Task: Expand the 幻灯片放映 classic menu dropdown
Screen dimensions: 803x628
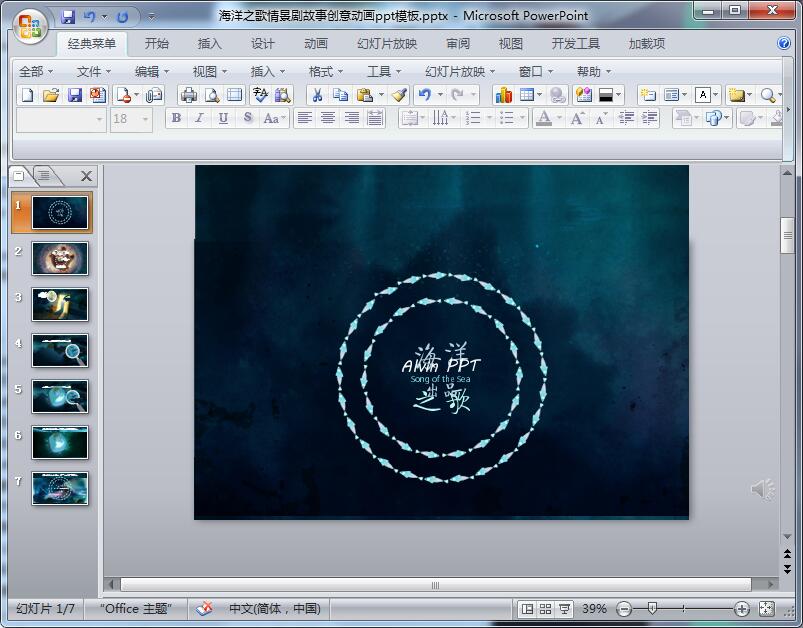Action: pyautogui.click(x=460, y=72)
